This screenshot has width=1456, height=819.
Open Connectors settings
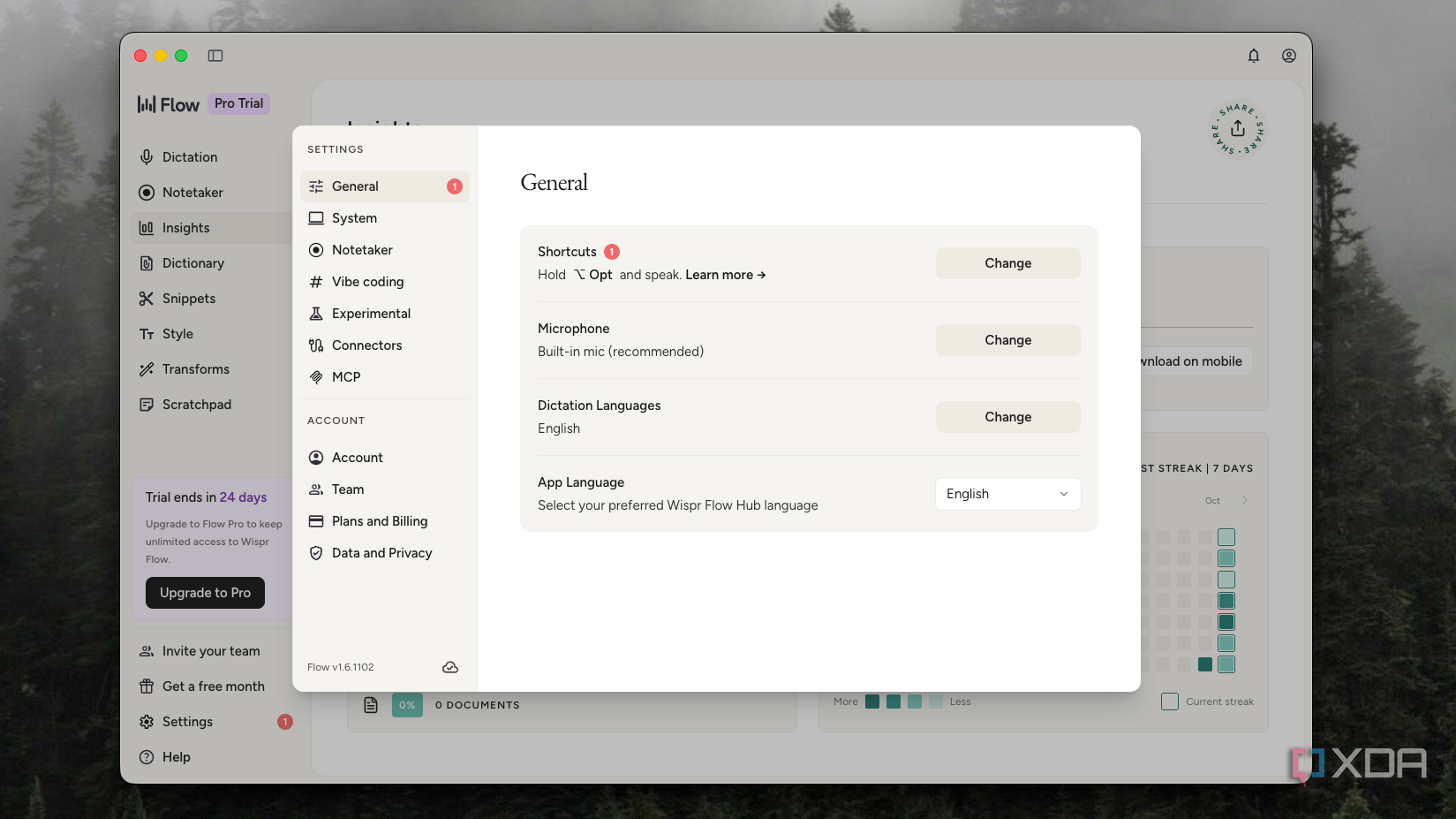pyautogui.click(x=384, y=345)
